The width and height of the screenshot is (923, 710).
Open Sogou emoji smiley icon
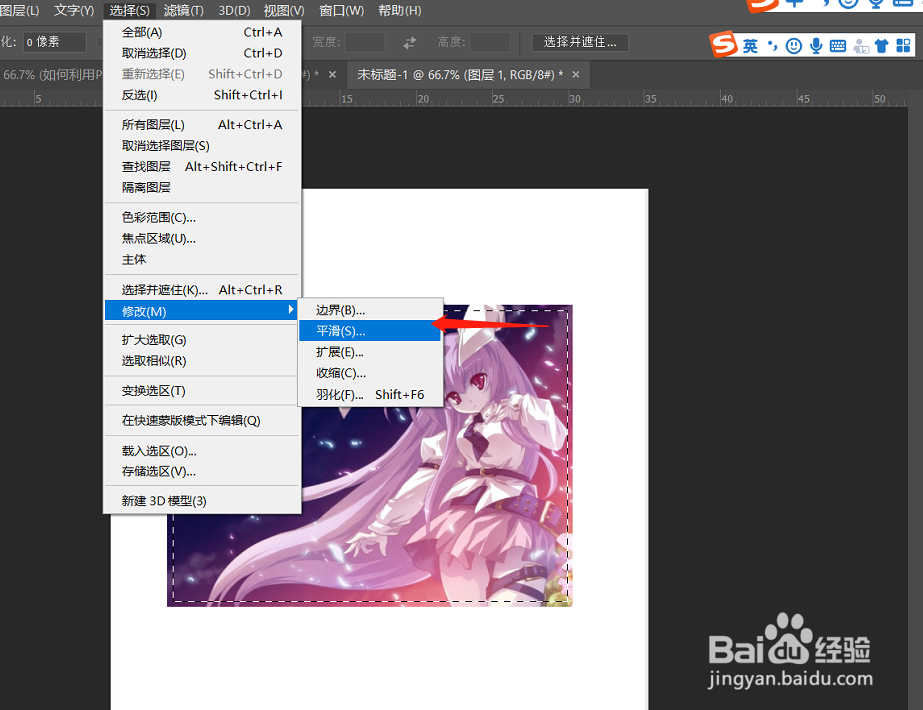click(x=794, y=46)
